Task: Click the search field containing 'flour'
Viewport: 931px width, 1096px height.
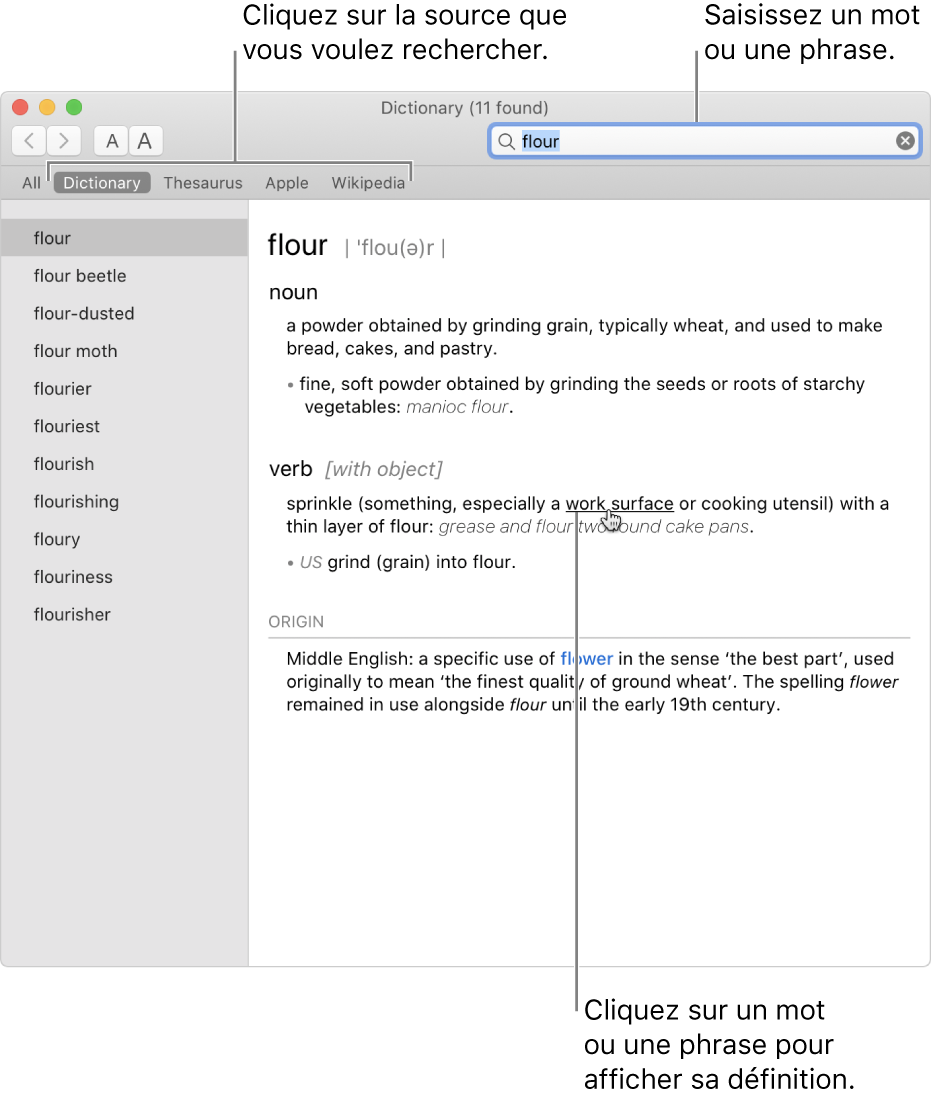Action: pos(705,141)
